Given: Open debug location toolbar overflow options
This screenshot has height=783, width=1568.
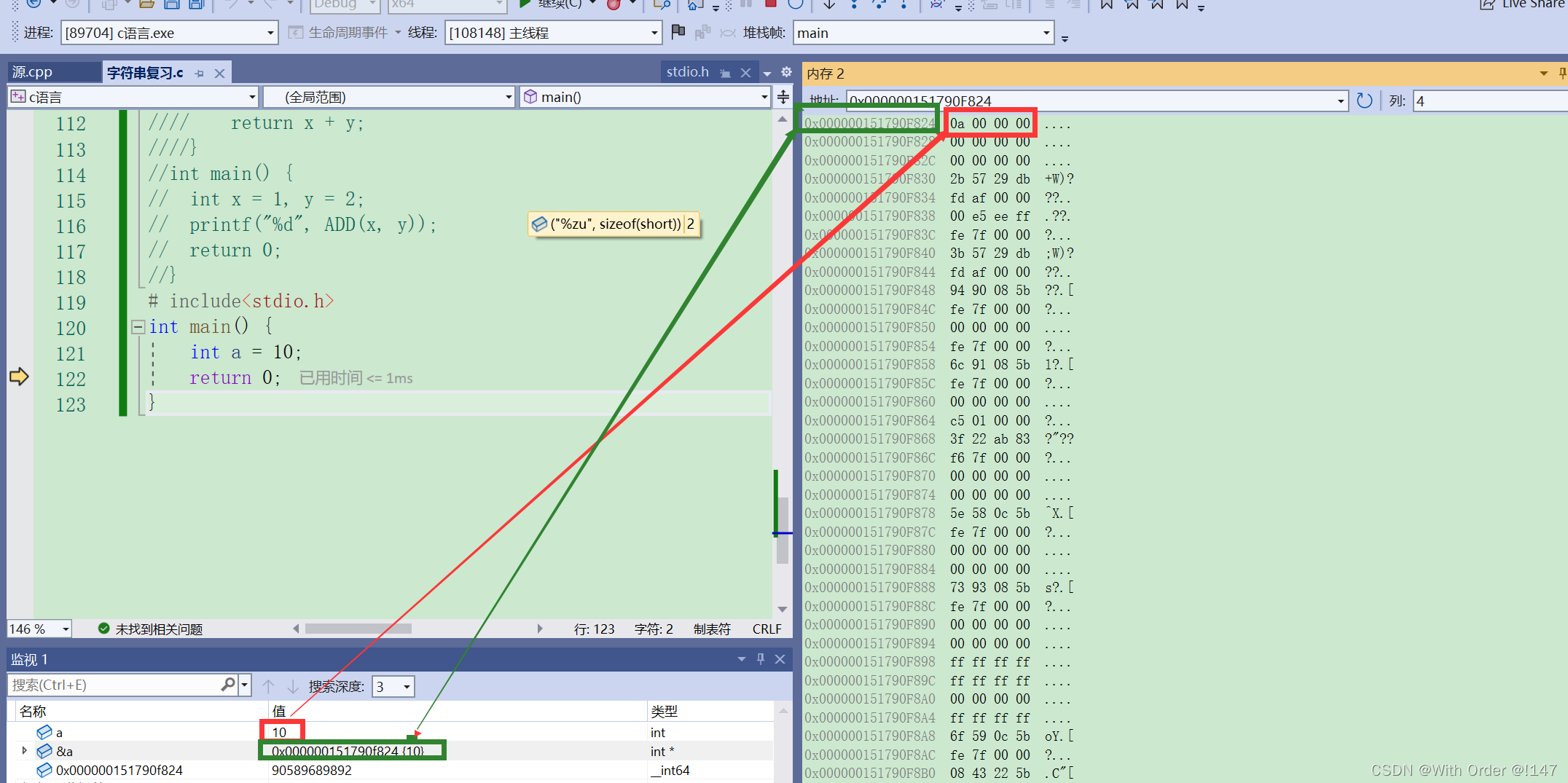Looking at the screenshot, I should pos(1065,39).
